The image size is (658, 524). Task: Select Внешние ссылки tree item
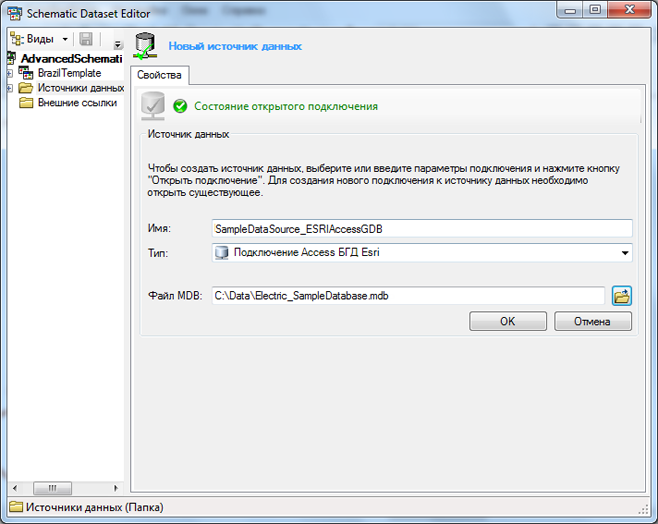(x=77, y=102)
